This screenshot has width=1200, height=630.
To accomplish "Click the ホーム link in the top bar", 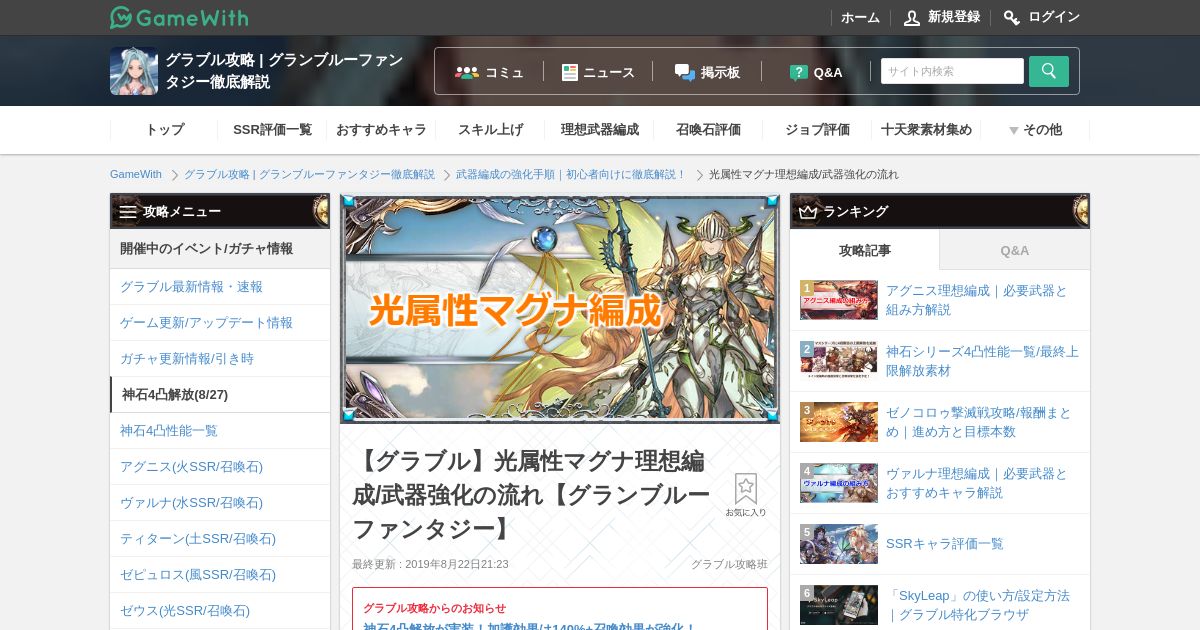I will click(x=860, y=17).
